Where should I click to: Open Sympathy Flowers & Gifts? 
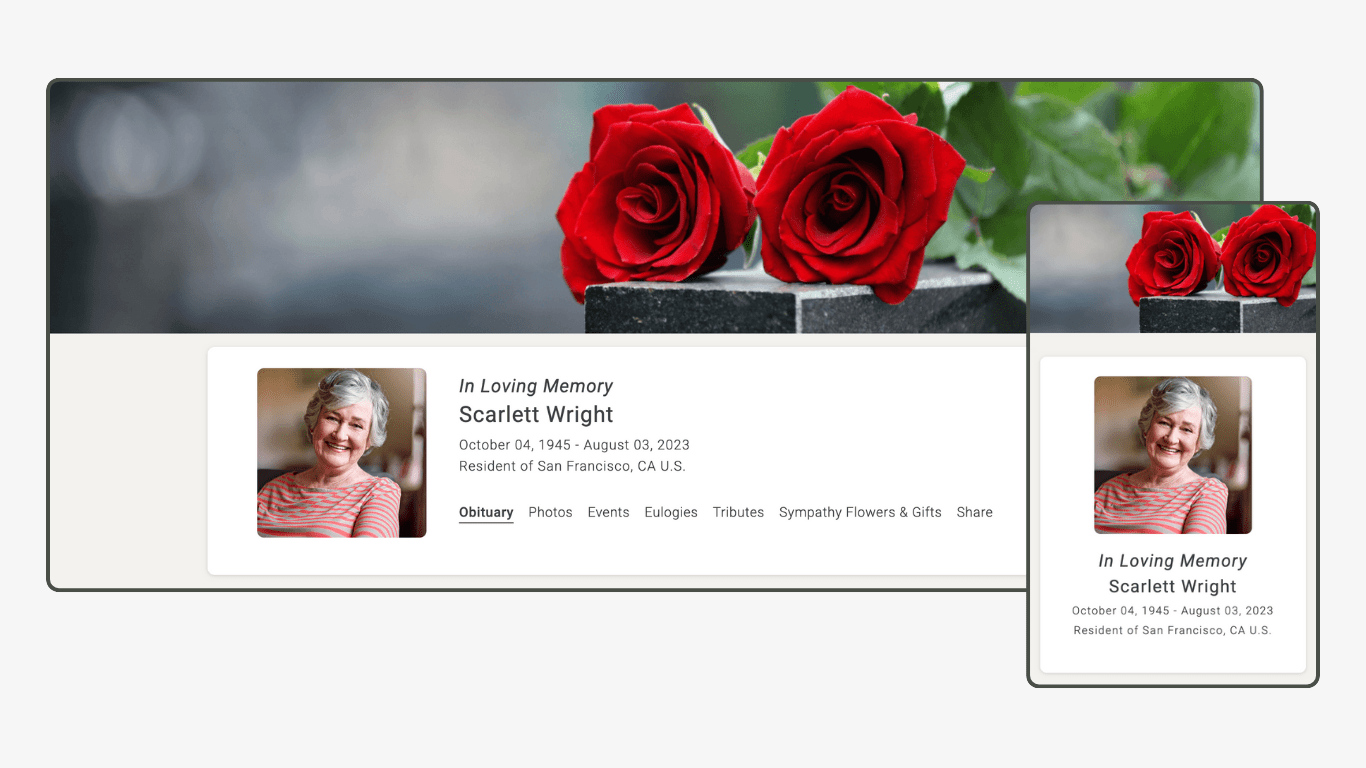[x=860, y=512]
